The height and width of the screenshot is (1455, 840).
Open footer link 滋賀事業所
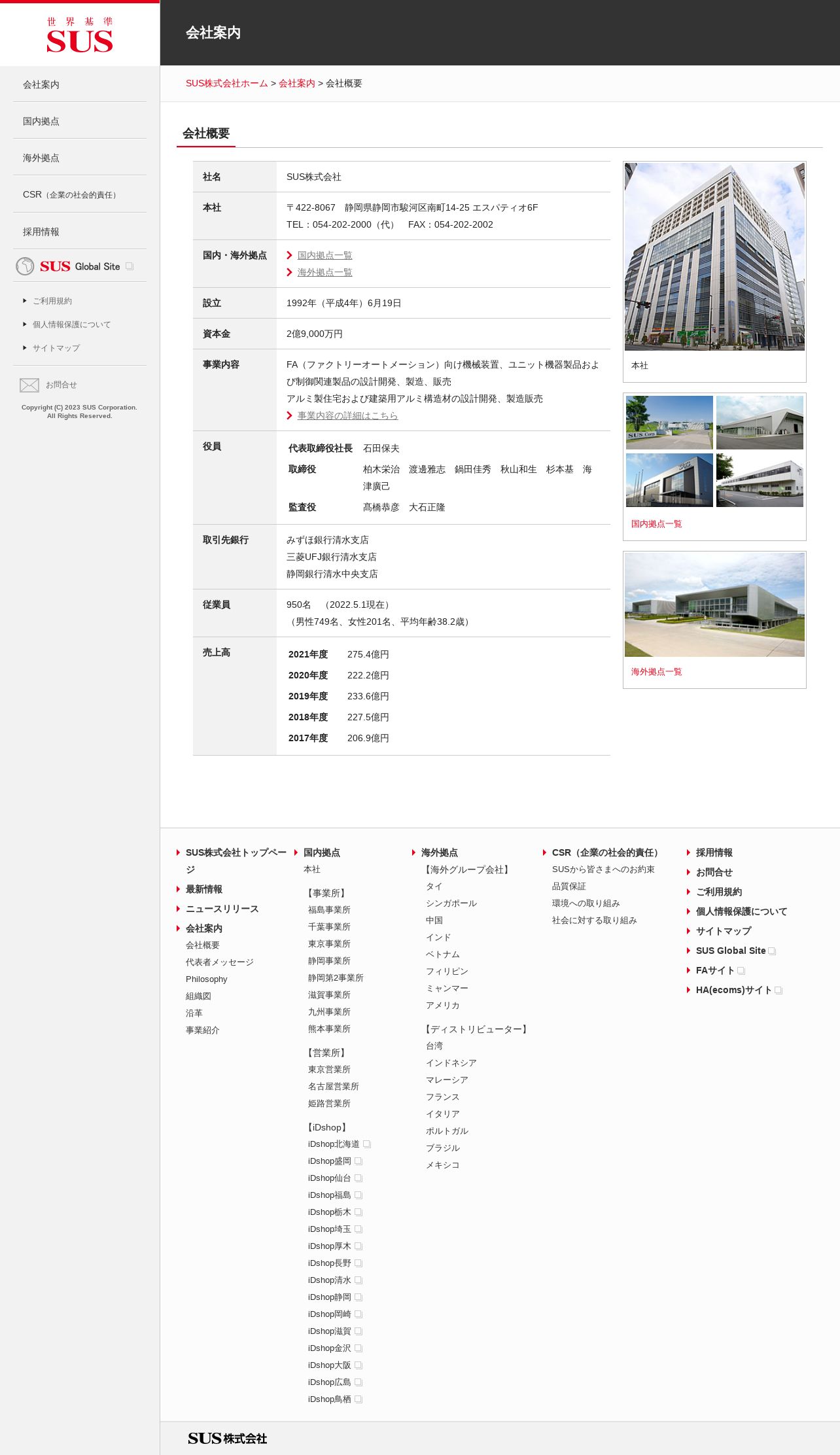[x=329, y=995]
